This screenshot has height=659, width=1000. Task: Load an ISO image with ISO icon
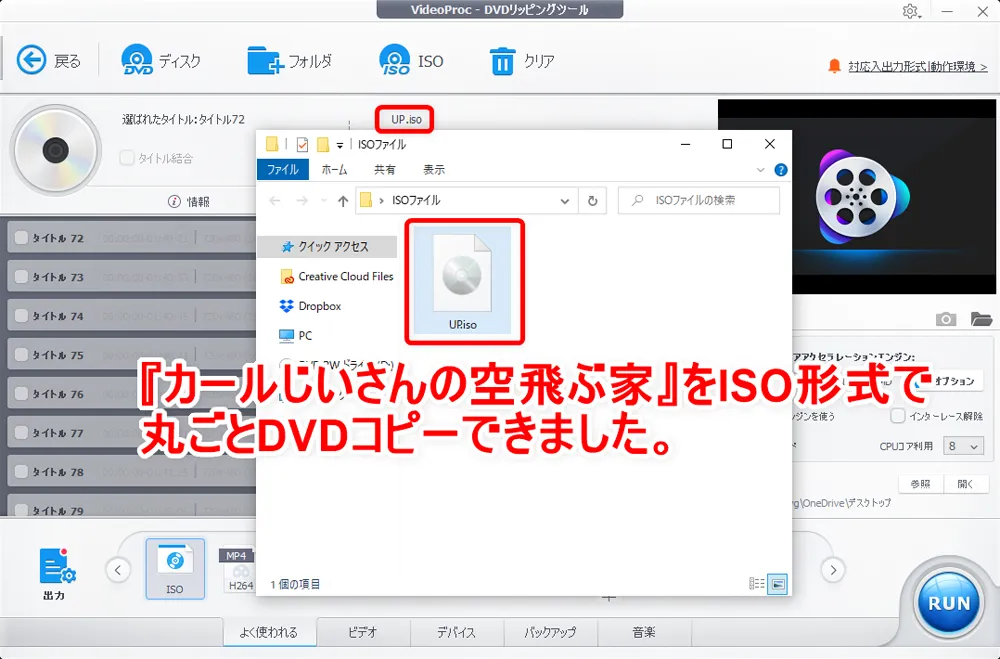coord(395,60)
